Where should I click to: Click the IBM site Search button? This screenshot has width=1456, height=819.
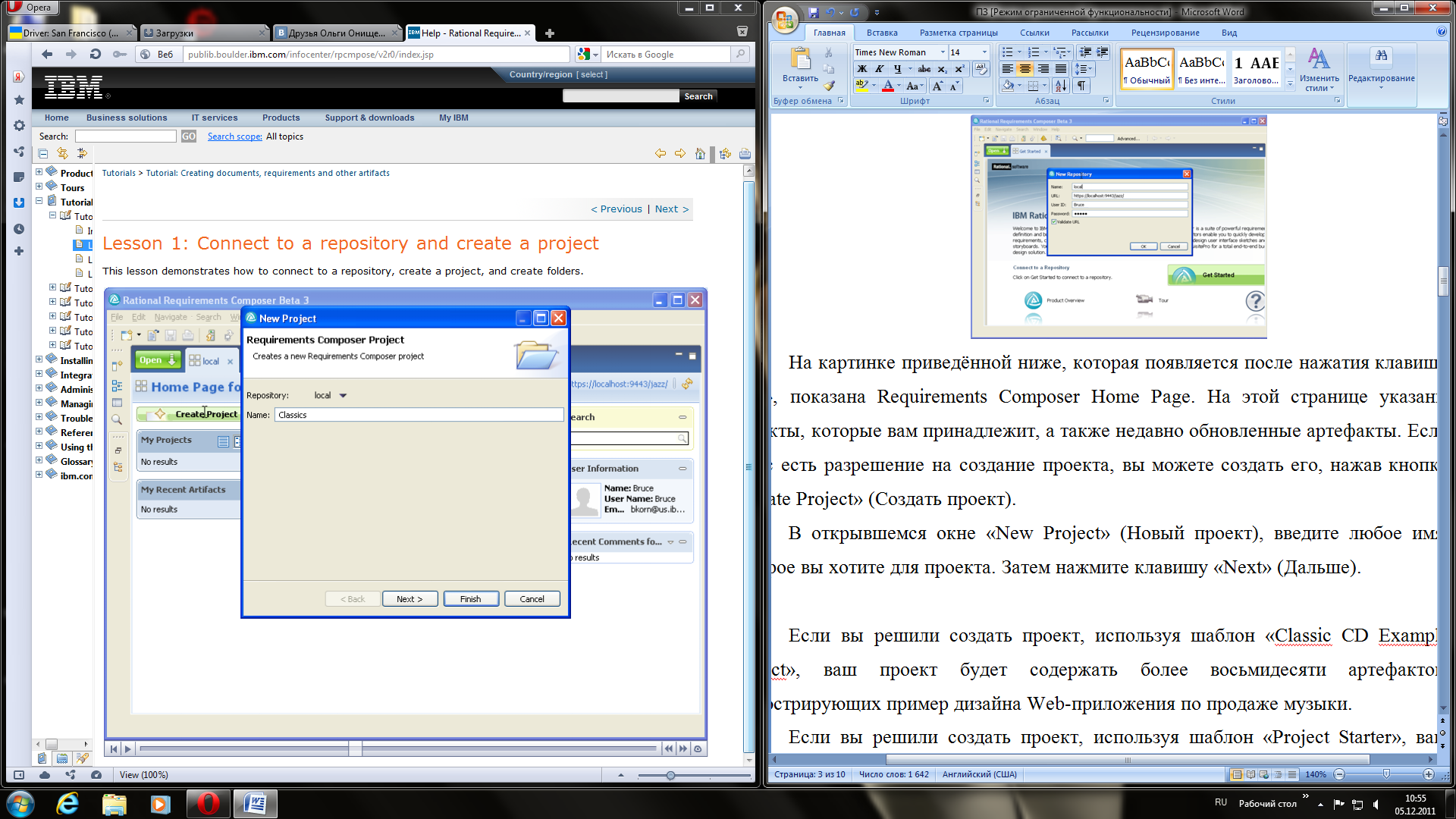(698, 96)
